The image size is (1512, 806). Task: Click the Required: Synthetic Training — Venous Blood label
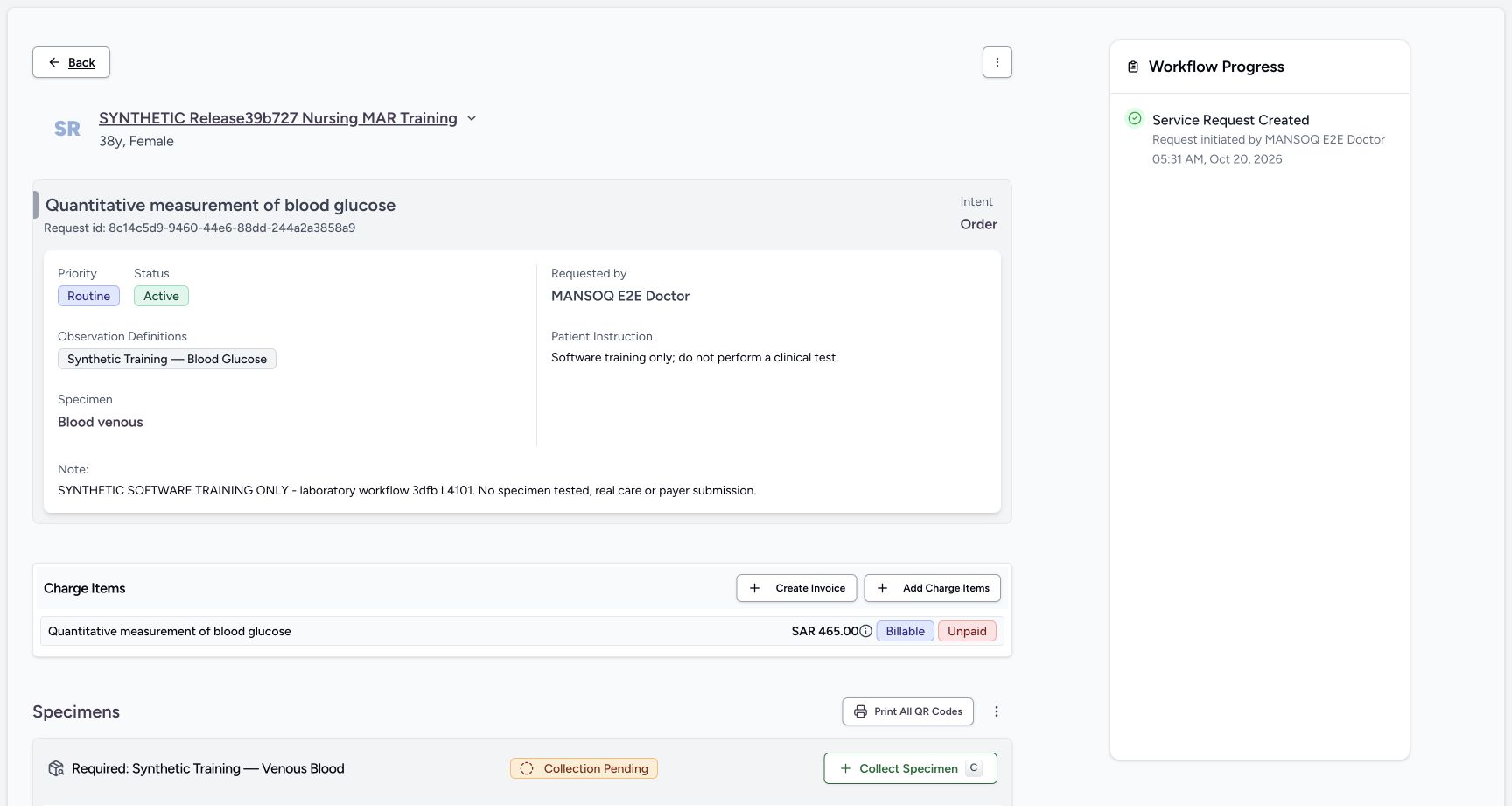(208, 768)
